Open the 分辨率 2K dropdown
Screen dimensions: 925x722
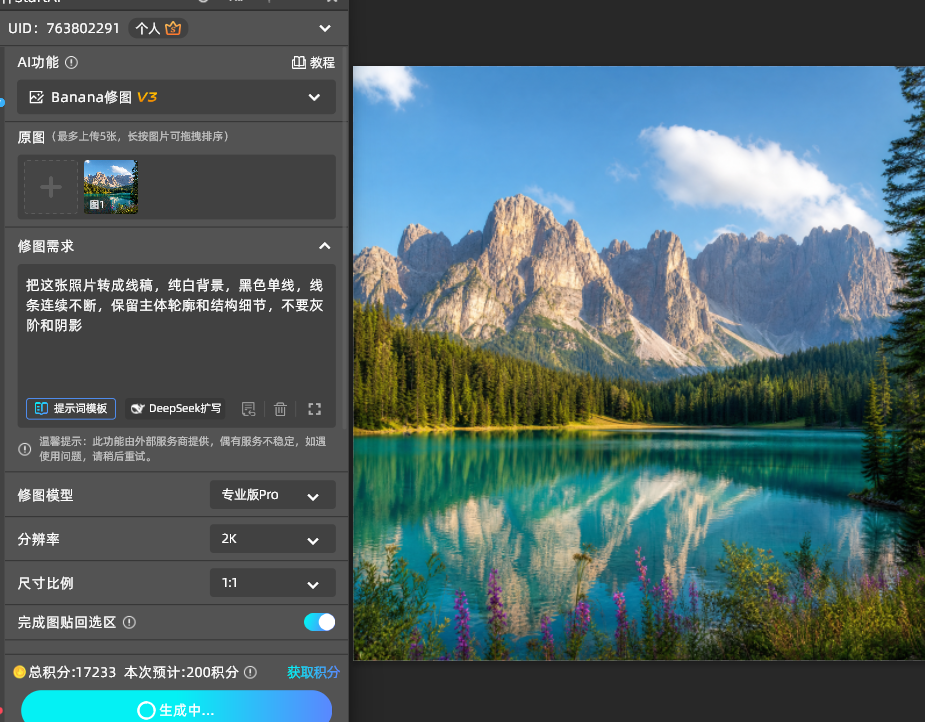[273, 539]
